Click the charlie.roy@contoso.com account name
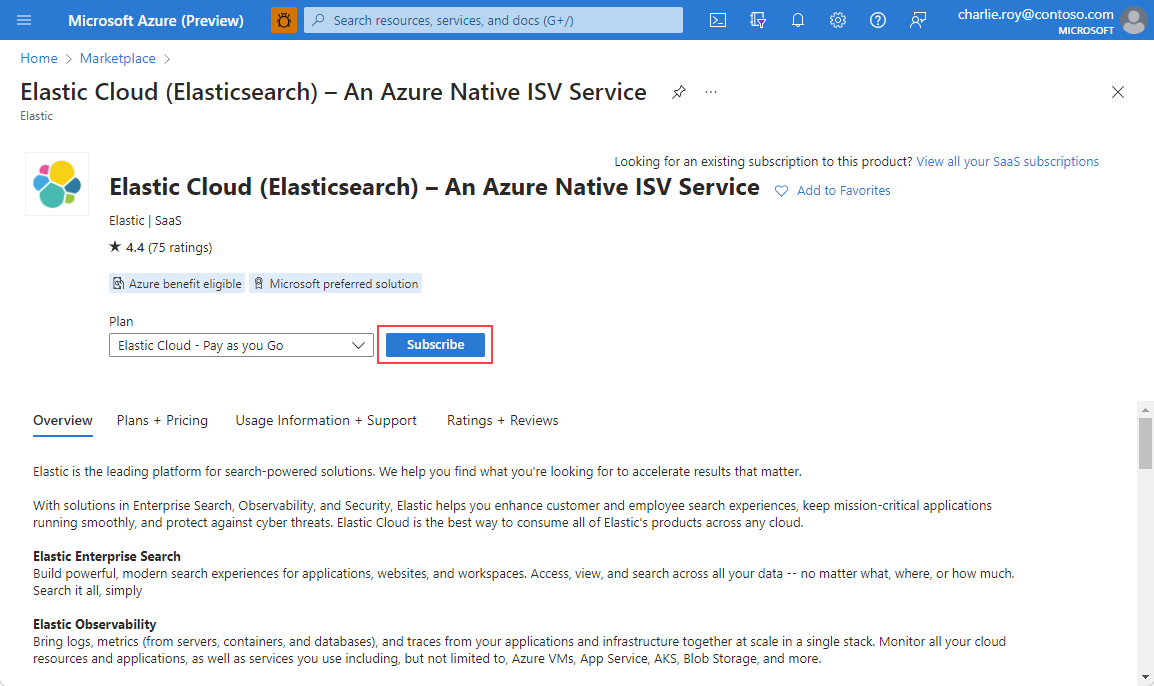 pyautogui.click(x=1036, y=14)
